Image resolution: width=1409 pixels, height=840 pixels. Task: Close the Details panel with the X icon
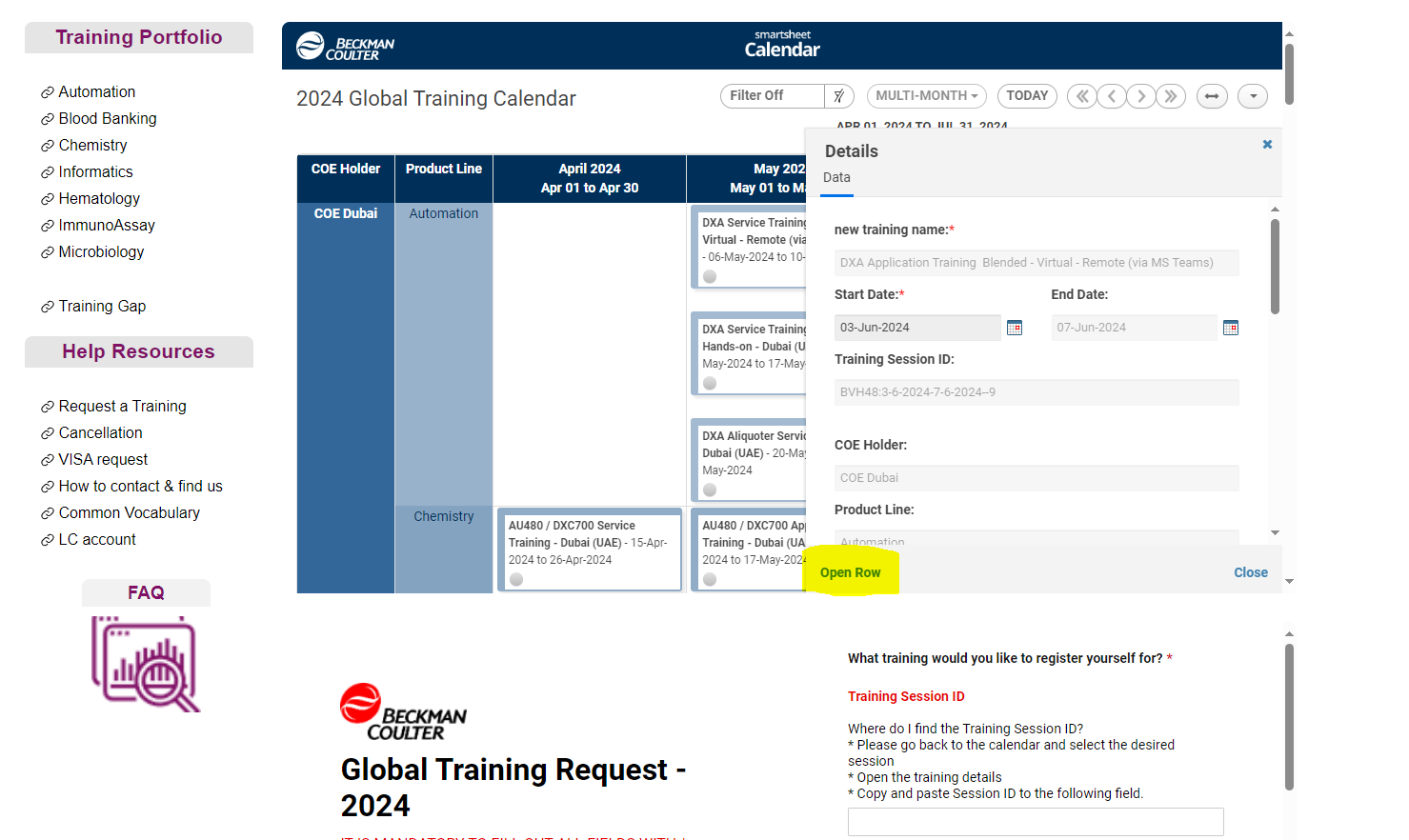coord(1267,145)
